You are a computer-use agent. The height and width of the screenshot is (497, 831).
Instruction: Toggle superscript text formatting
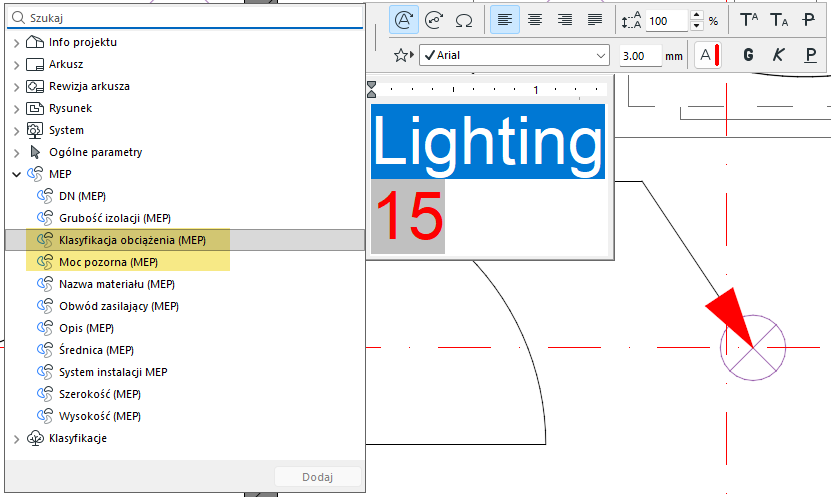[748, 20]
